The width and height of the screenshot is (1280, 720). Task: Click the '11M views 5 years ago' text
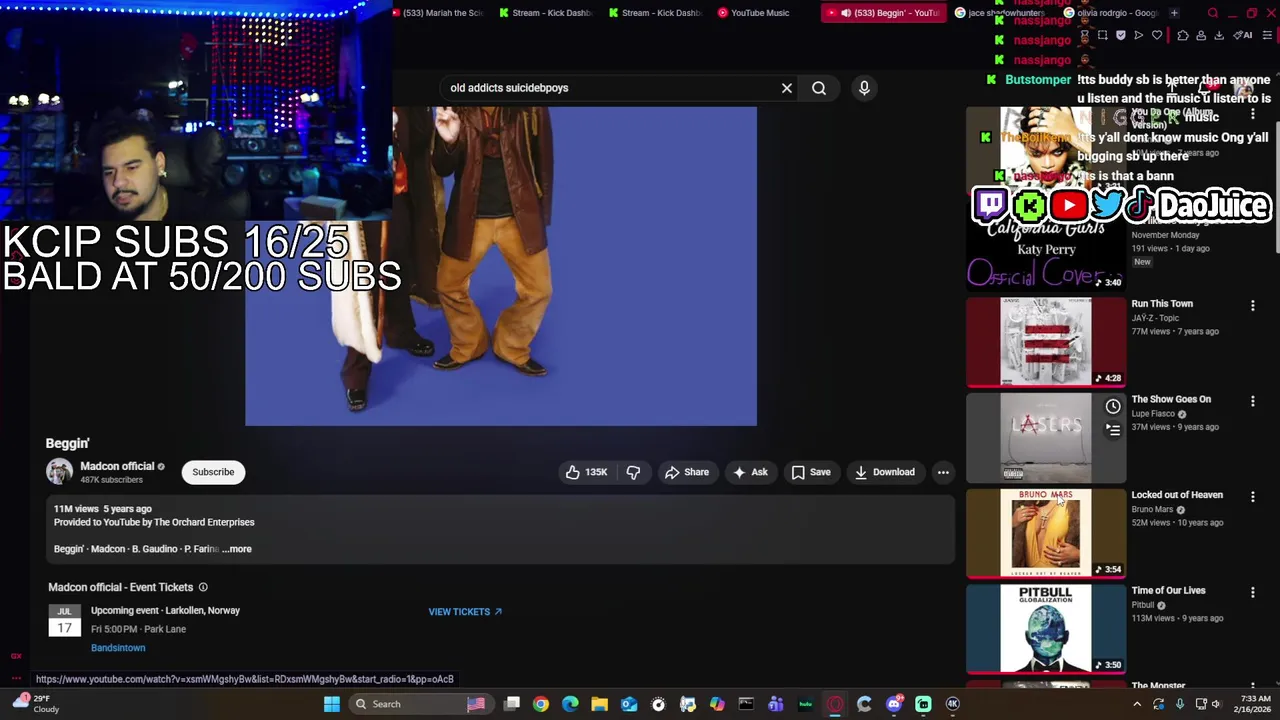coord(103,509)
